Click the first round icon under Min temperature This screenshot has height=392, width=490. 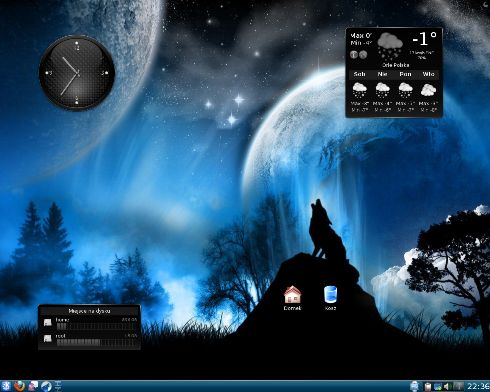[x=354, y=54]
